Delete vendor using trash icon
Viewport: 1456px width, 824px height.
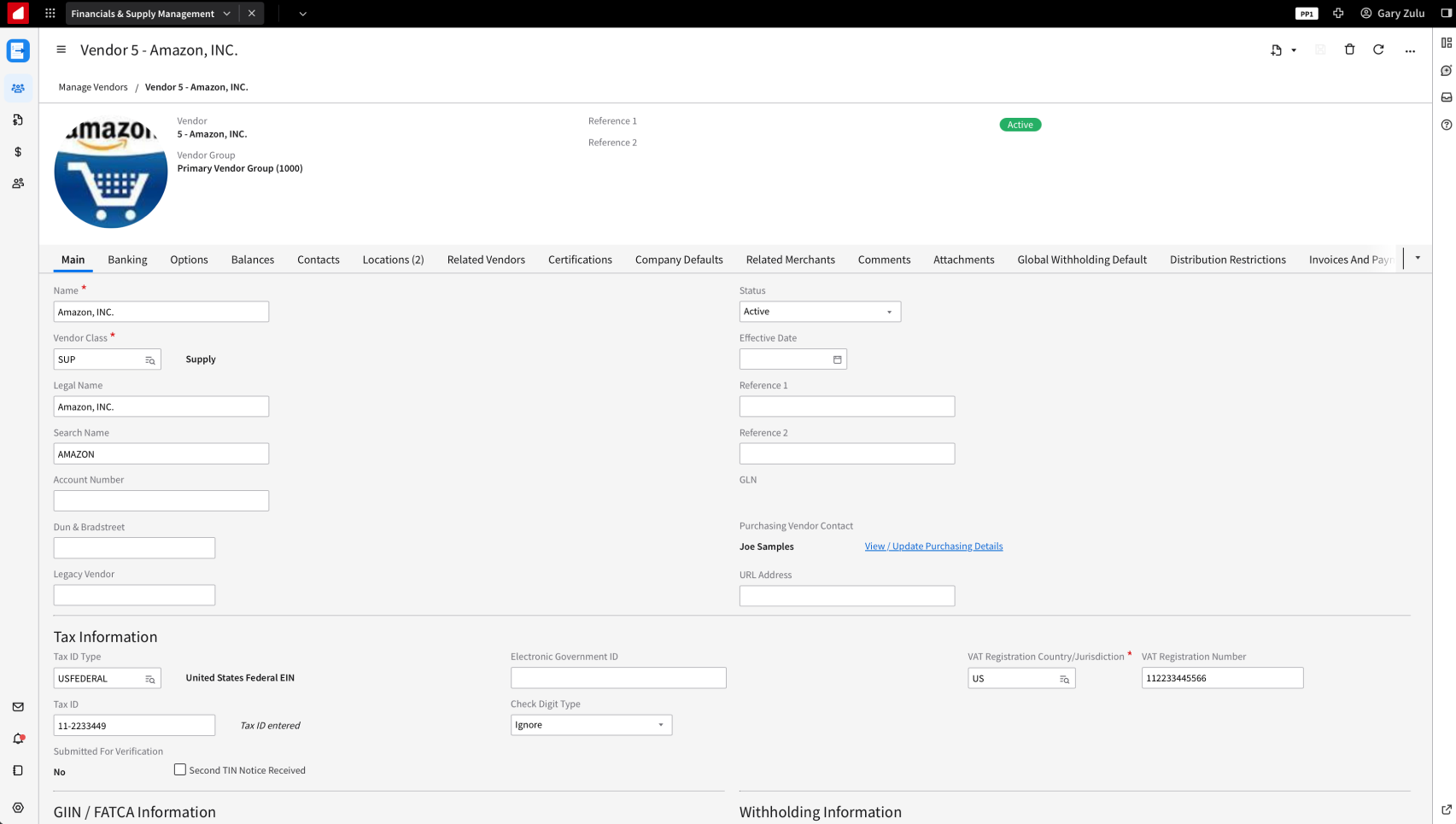(1350, 50)
